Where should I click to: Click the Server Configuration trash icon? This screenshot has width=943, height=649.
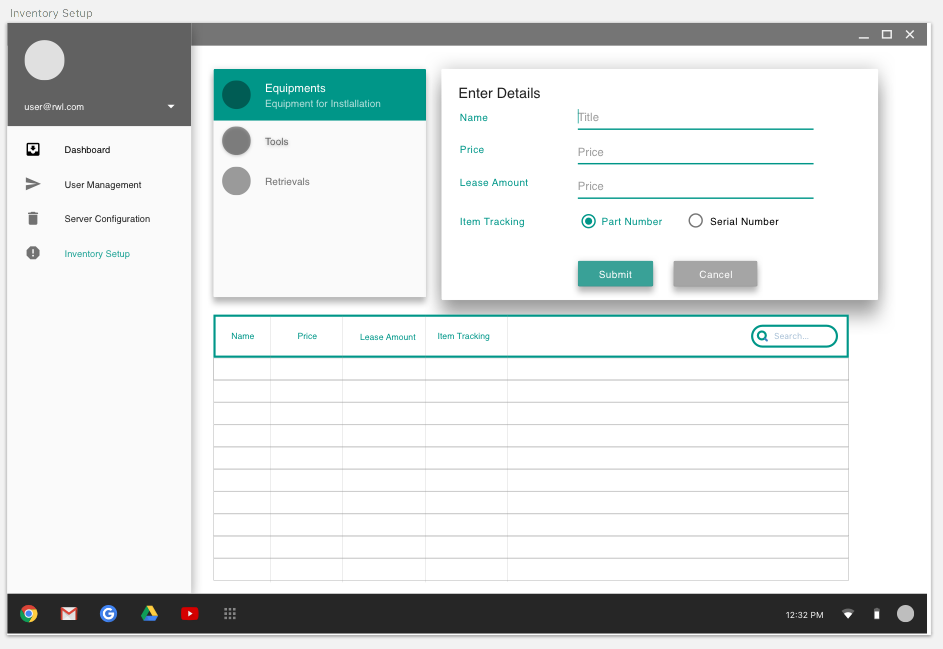tap(33, 219)
